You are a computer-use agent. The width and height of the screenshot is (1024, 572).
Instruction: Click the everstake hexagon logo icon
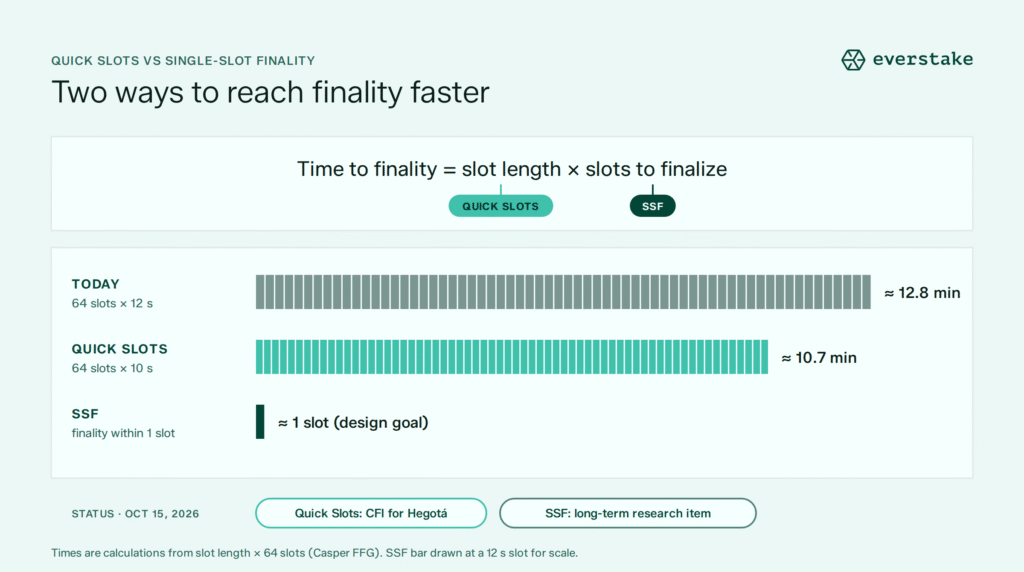click(853, 59)
